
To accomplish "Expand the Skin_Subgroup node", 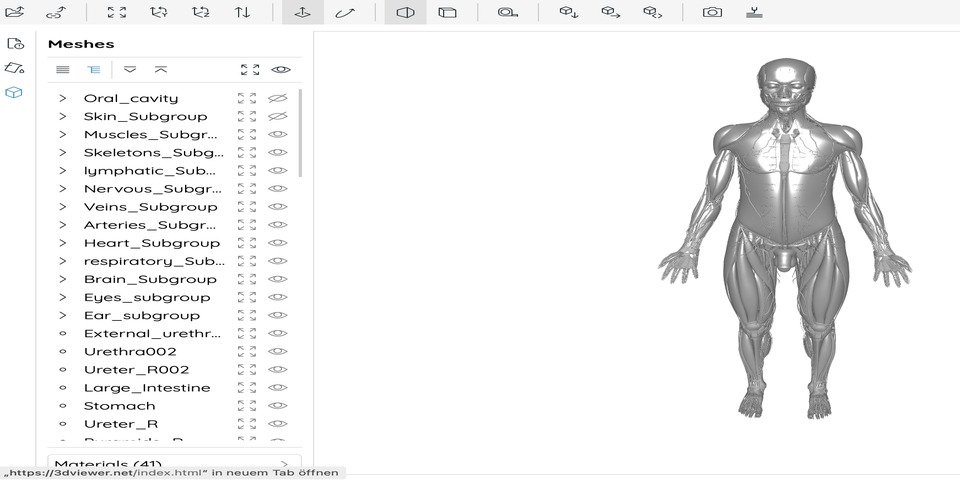I will click(62, 116).
